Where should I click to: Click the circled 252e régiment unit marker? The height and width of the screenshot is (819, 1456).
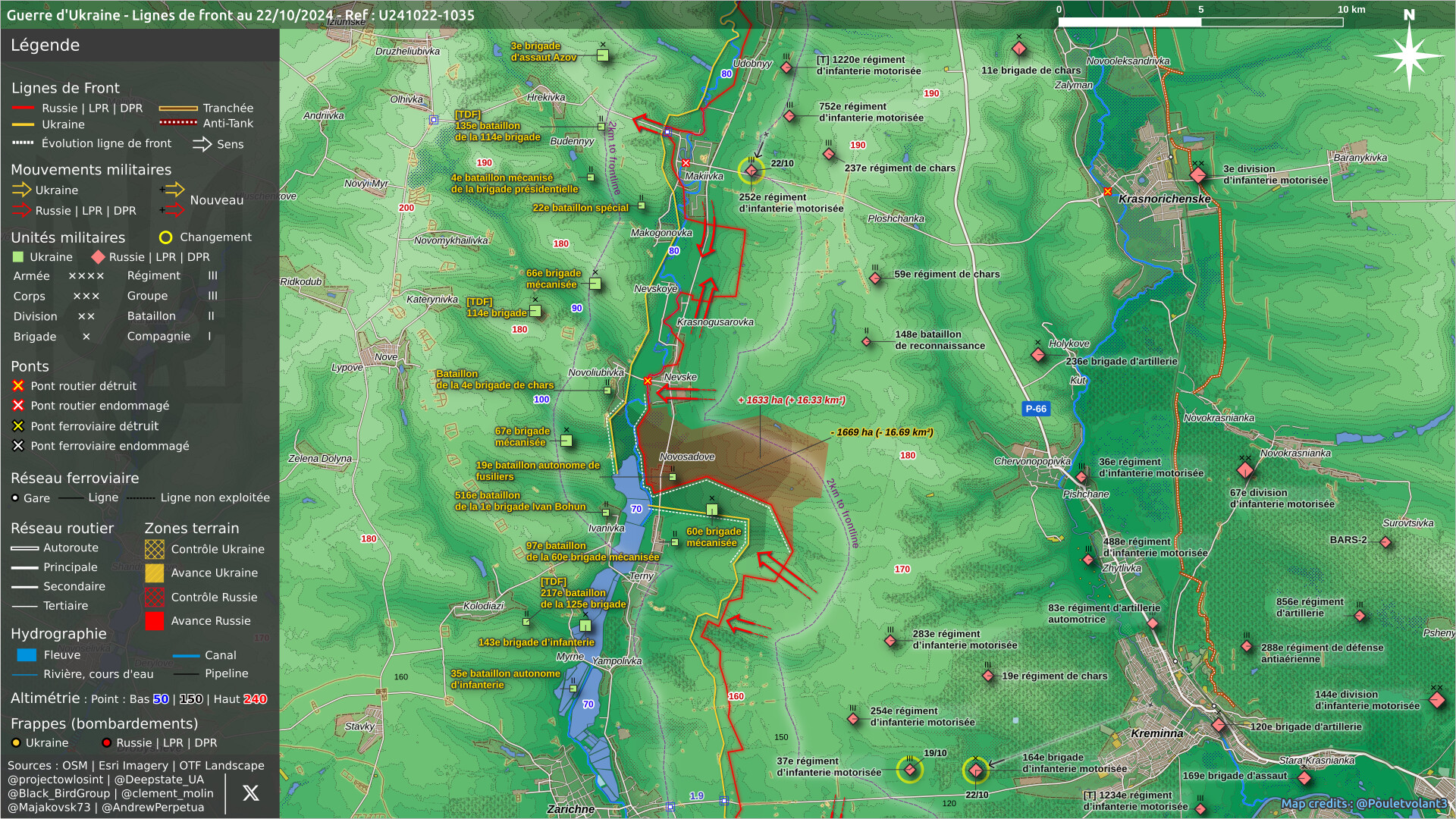752,171
